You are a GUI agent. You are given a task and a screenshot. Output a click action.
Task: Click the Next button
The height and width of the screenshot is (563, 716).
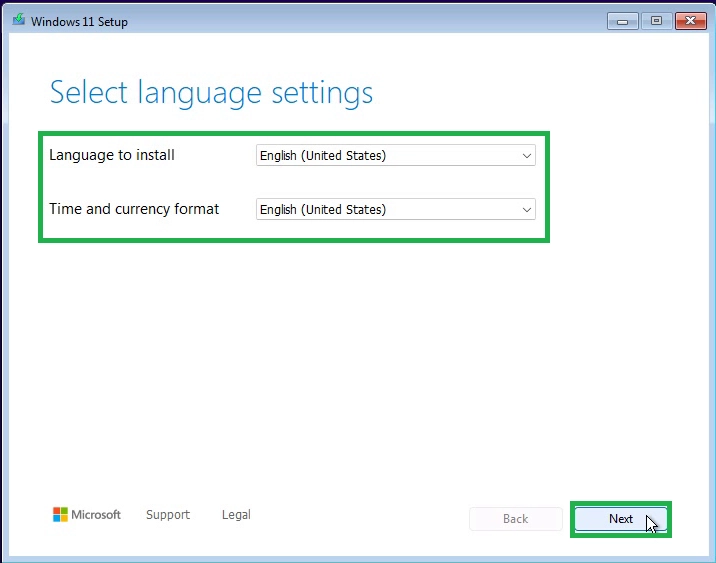(x=621, y=519)
